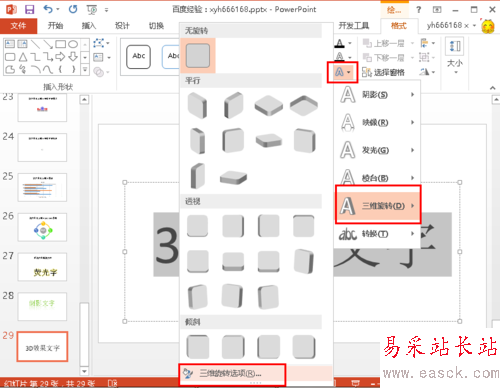Select the down block arrow shape

point(73,57)
